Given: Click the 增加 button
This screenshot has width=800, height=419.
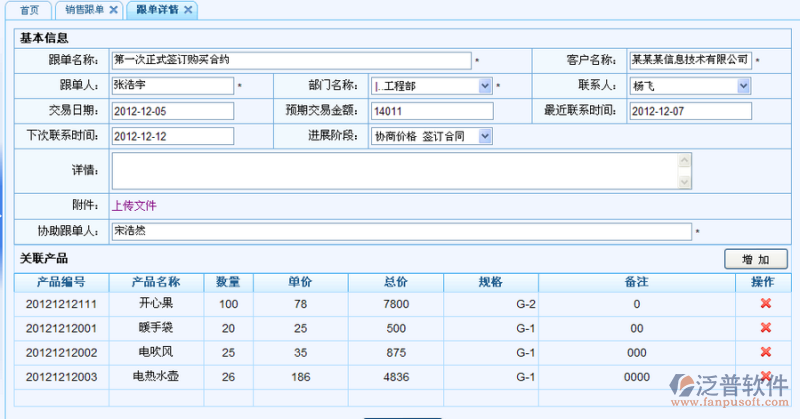Looking at the screenshot, I should click(756, 259).
